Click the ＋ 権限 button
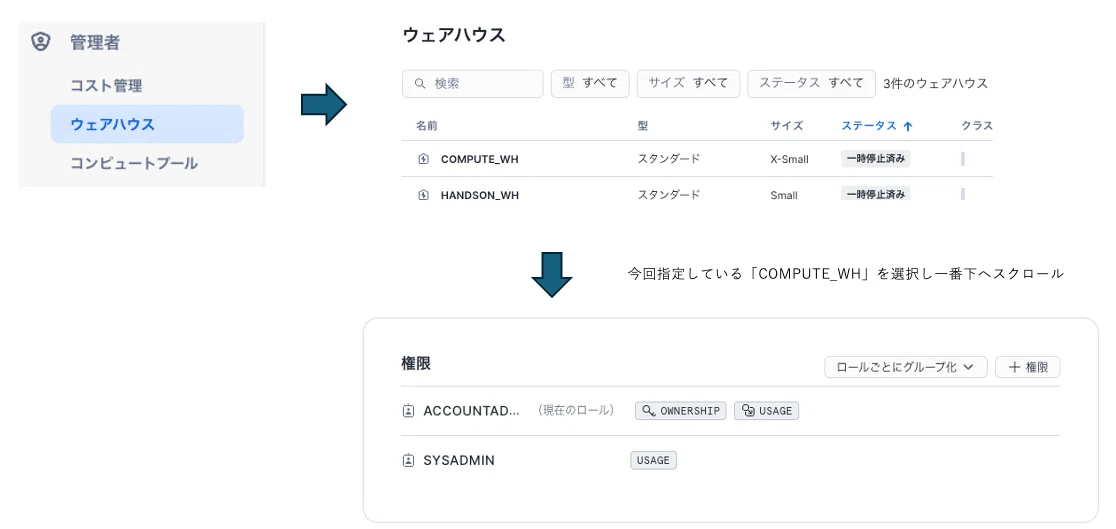The width and height of the screenshot is (1116, 529). click(1028, 367)
